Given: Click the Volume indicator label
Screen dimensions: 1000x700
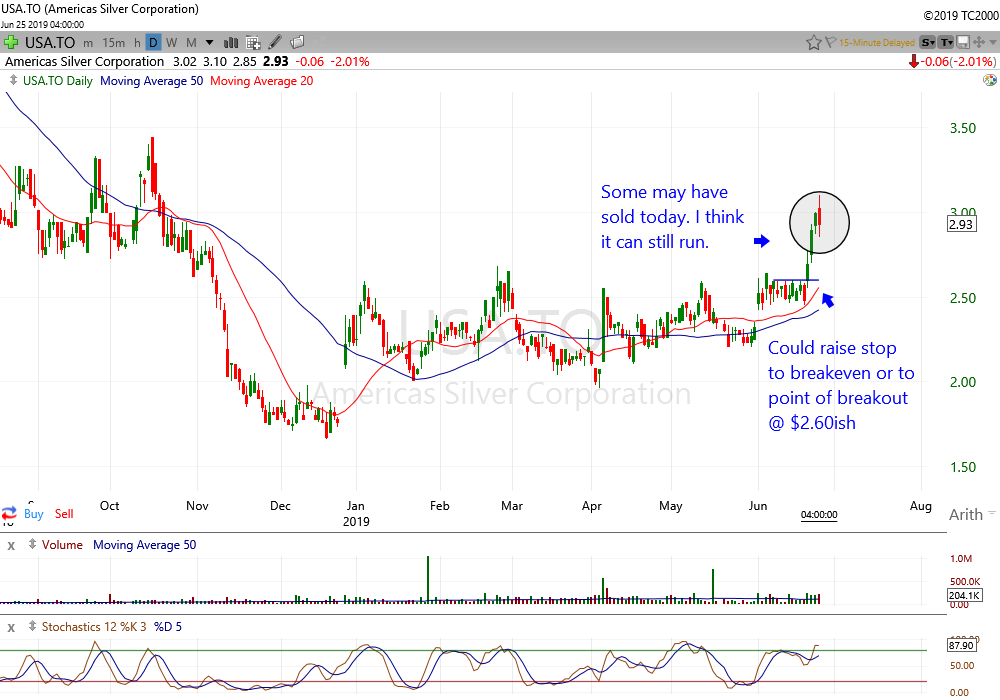Looking at the screenshot, I should coord(62,545).
